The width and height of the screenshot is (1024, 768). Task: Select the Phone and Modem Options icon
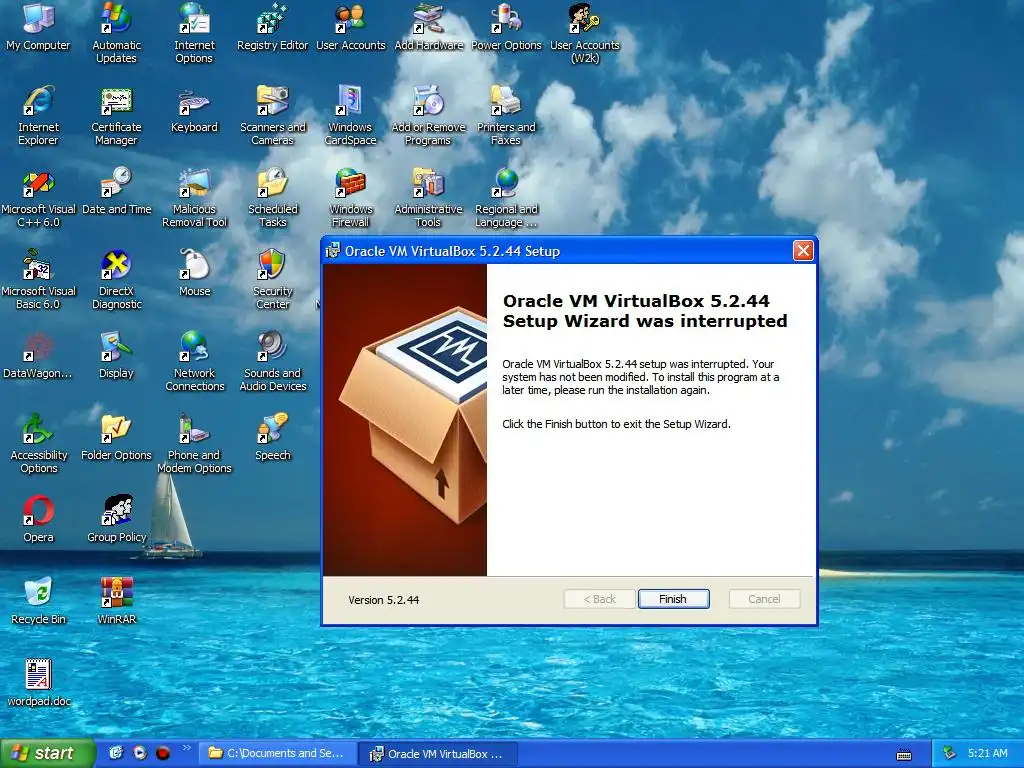click(194, 443)
